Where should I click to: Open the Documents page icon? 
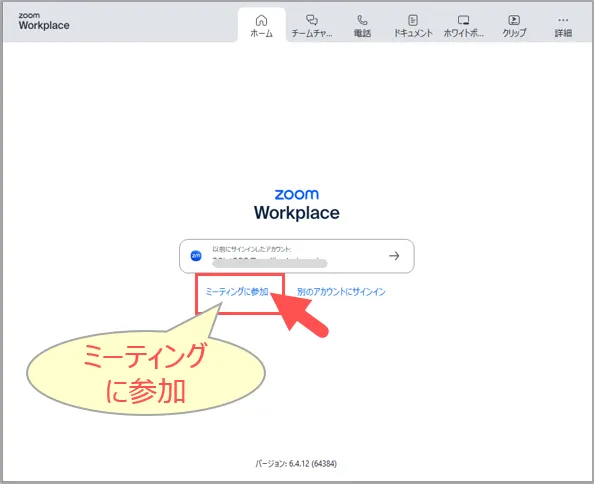(x=413, y=20)
